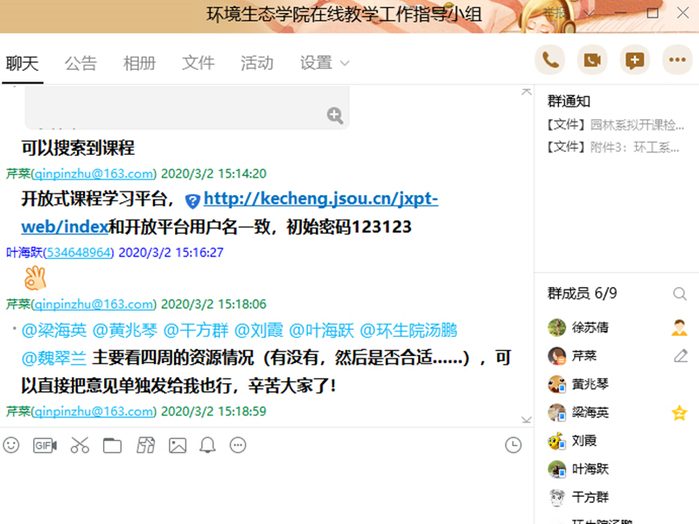Switch to the 公告 tab
The image size is (699, 524).
81,63
